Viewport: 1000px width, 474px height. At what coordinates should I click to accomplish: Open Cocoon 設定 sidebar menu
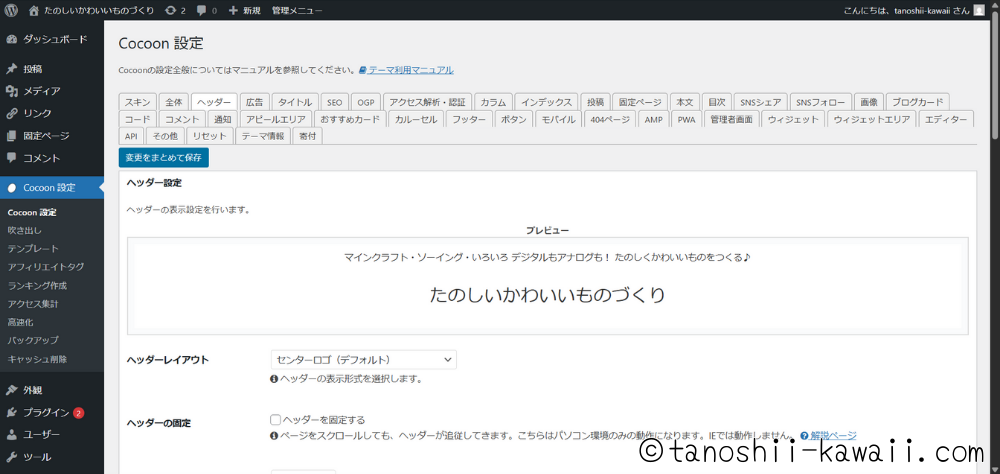click(x=52, y=188)
